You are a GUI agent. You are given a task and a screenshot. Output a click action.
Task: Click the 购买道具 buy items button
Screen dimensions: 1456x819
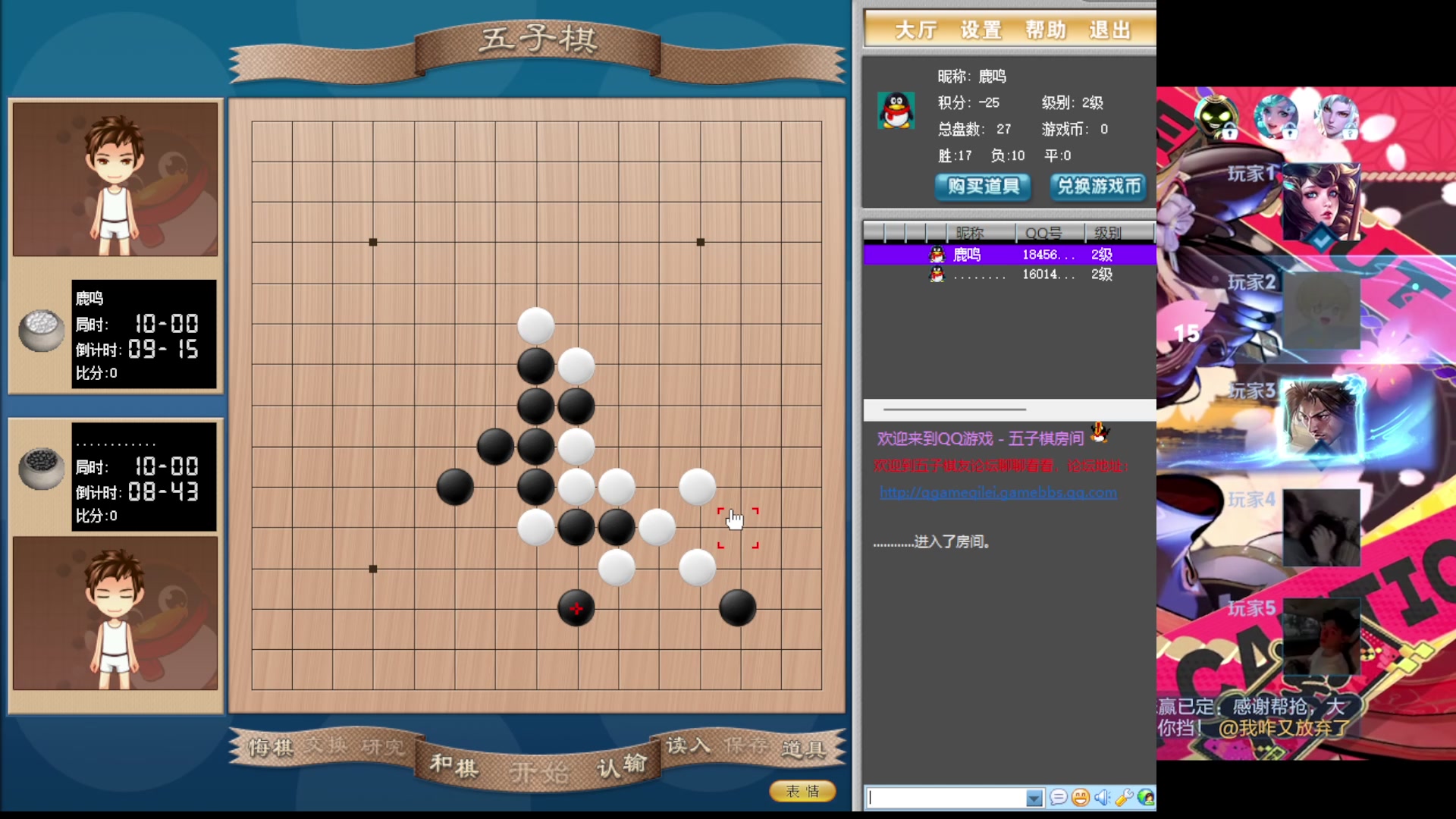(x=983, y=187)
